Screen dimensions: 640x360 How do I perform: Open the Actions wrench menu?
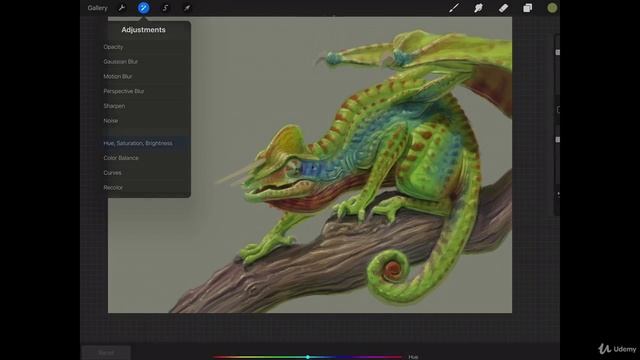122,8
